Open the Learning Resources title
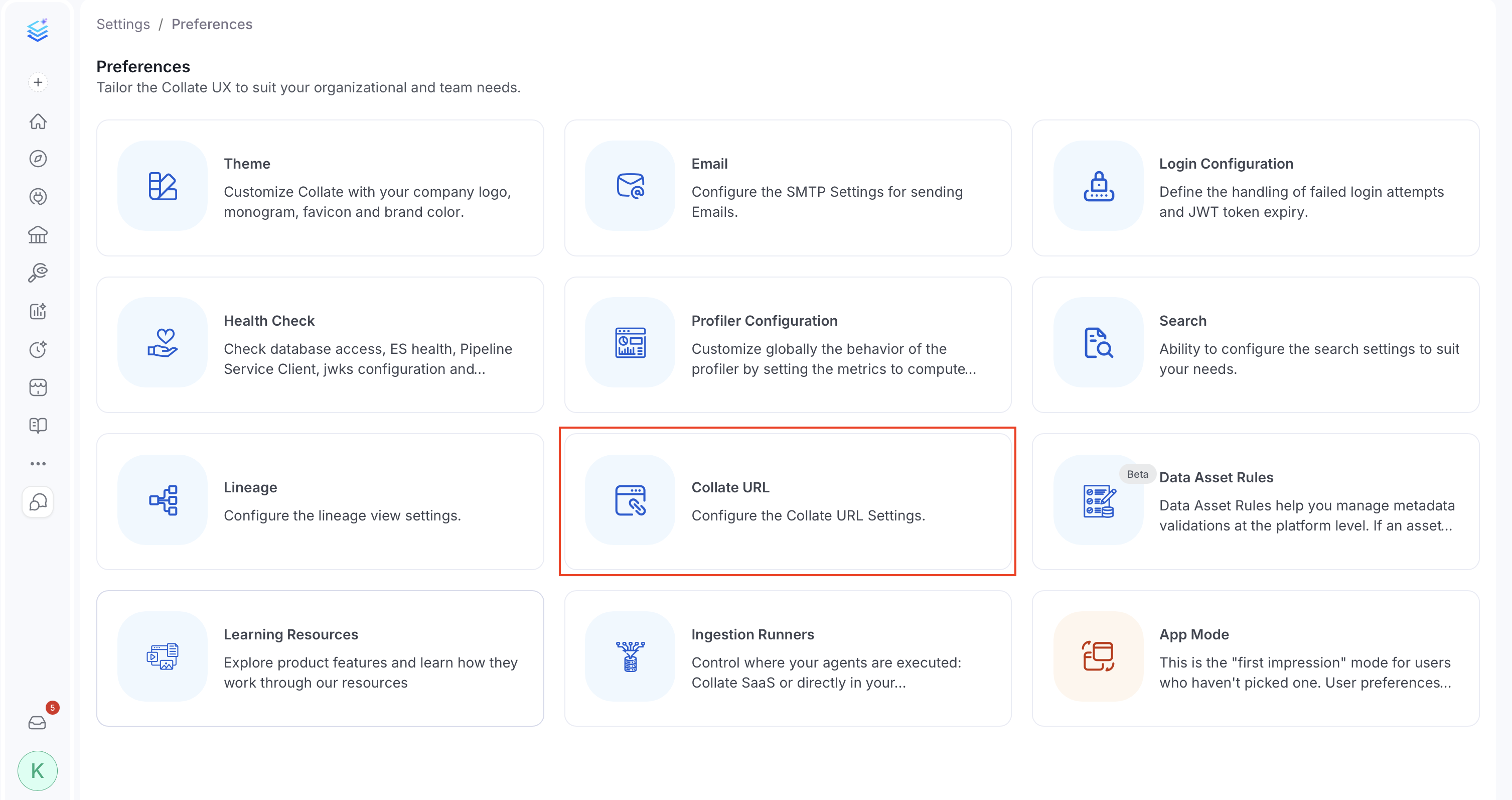The height and width of the screenshot is (800, 1512). pyautogui.click(x=291, y=634)
